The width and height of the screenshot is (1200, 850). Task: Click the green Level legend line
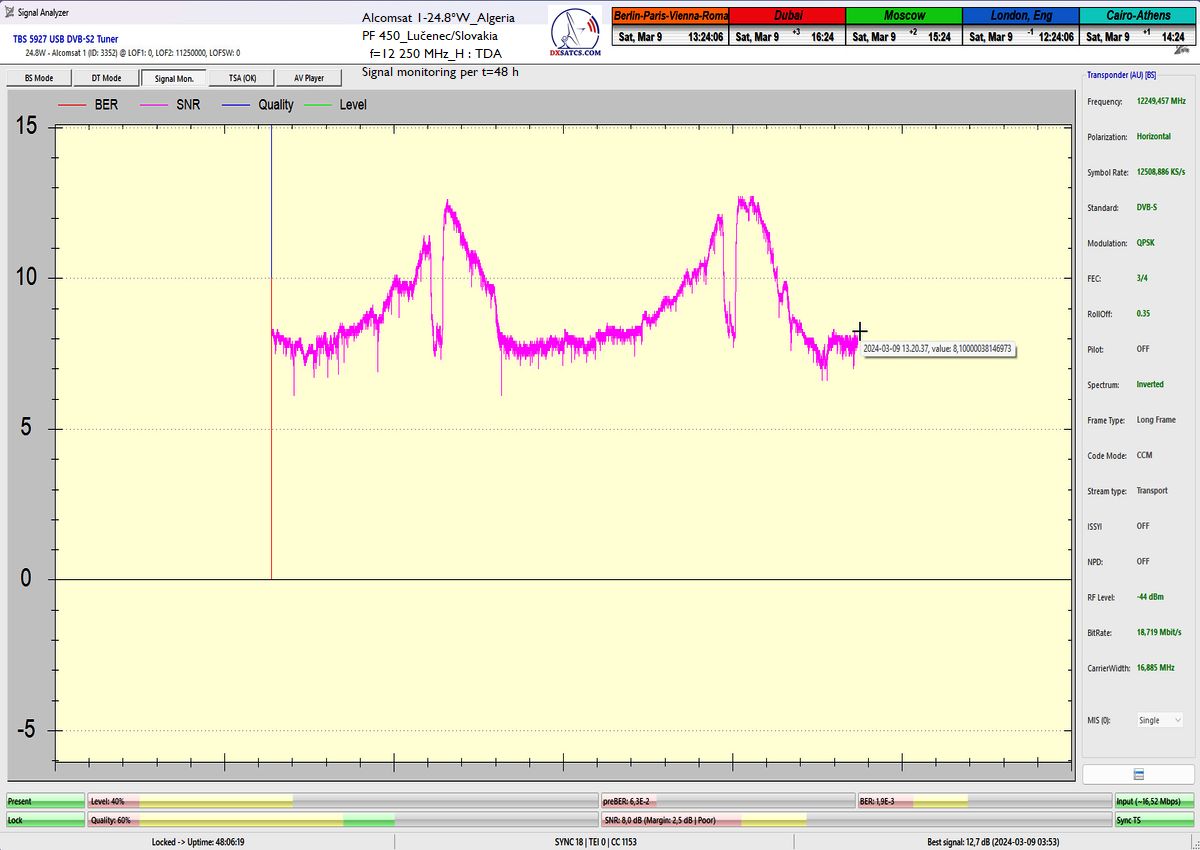[318, 105]
